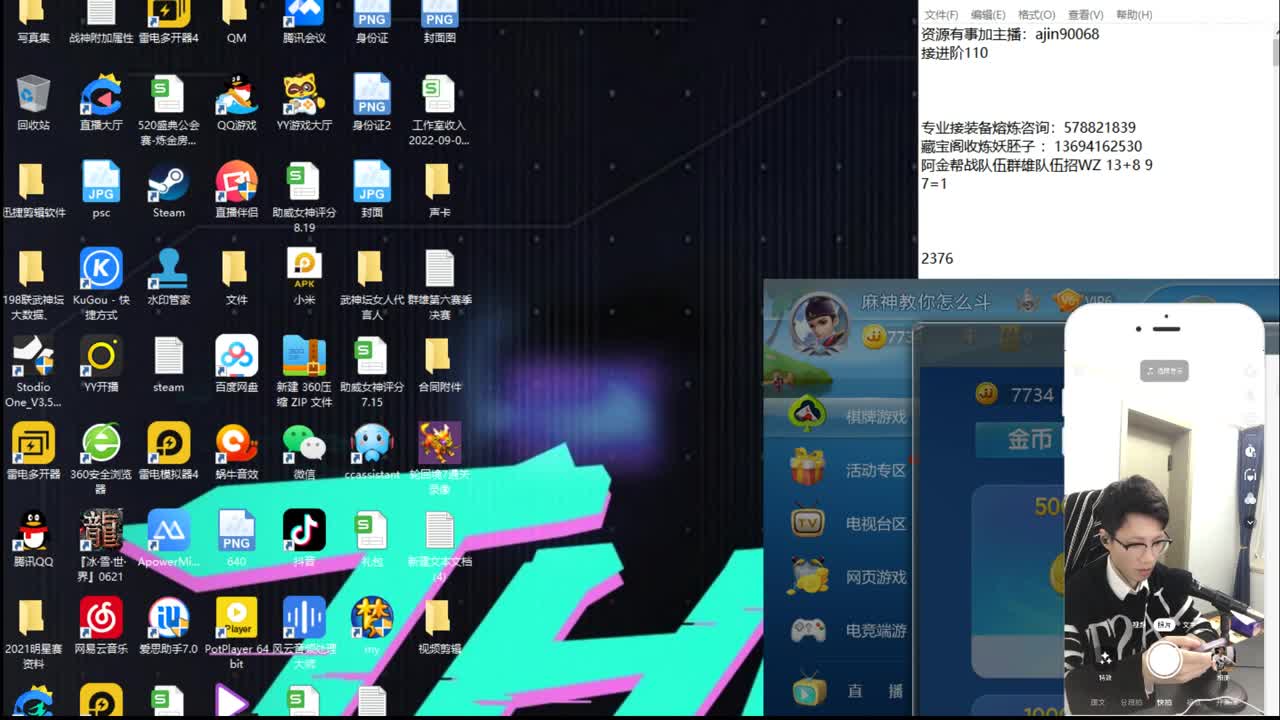
Task: Open the Steam shortcut with capital S
Action: point(168,190)
